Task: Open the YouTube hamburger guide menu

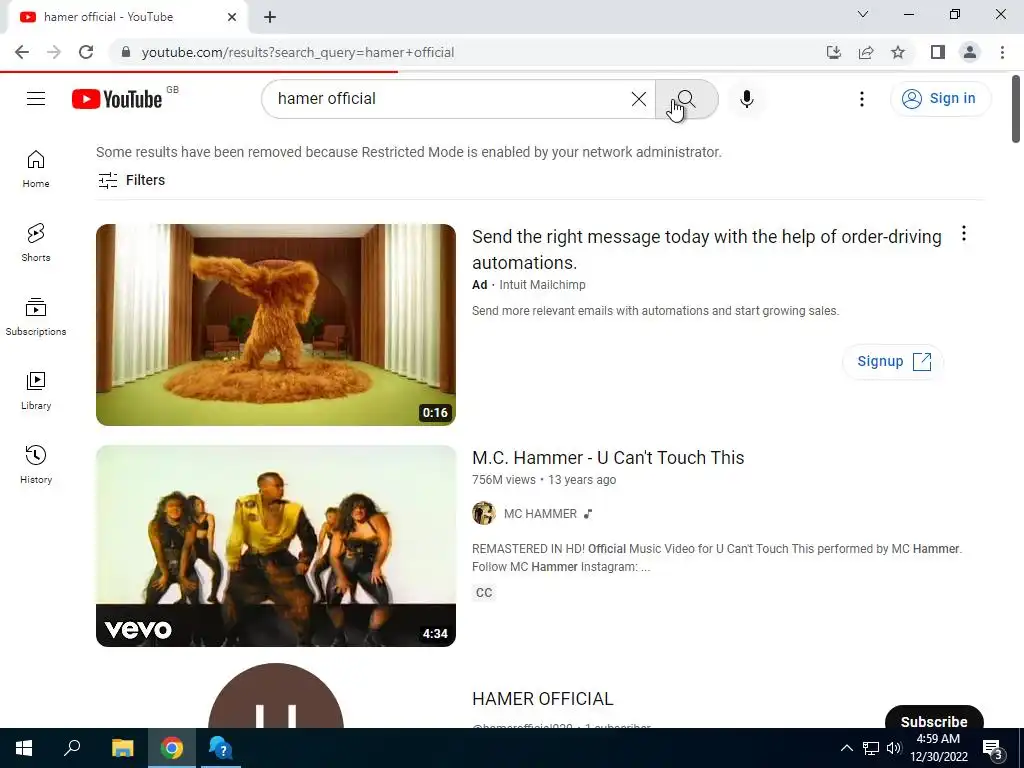Action: tap(36, 99)
